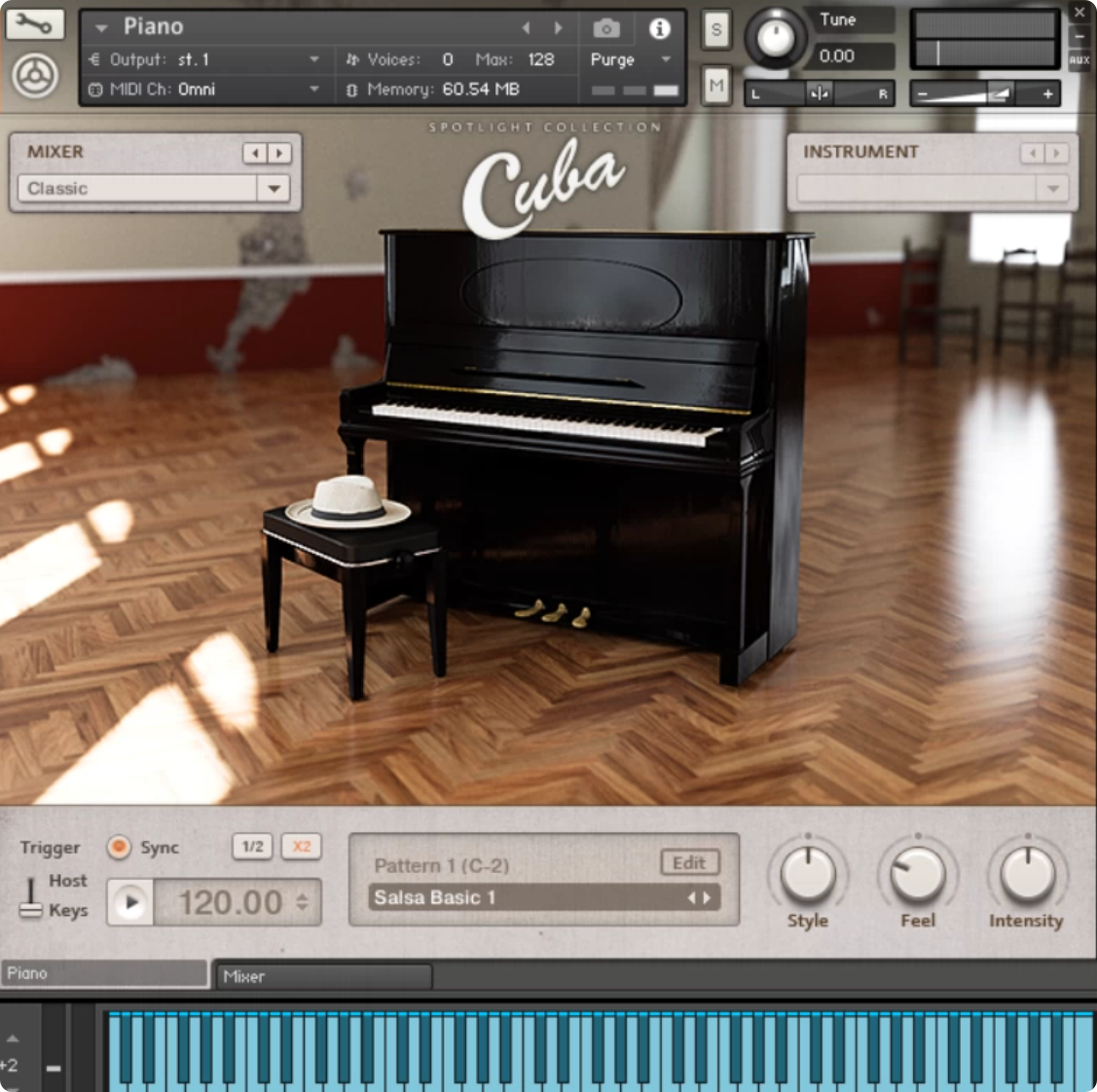1097x1092 pixels.
Task: Go to previous instrument arrow in header
Action: pos(526,28)
